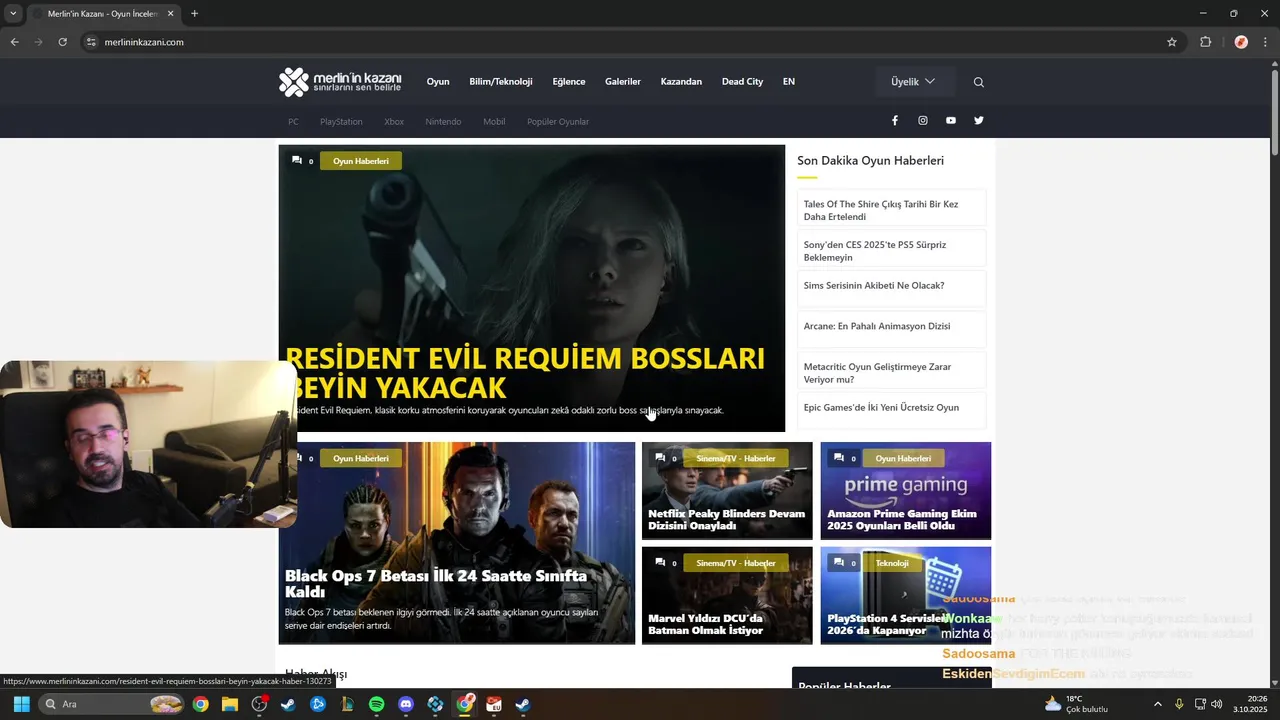
Task: Open the Facebook social icon
Action: (895, 120)
